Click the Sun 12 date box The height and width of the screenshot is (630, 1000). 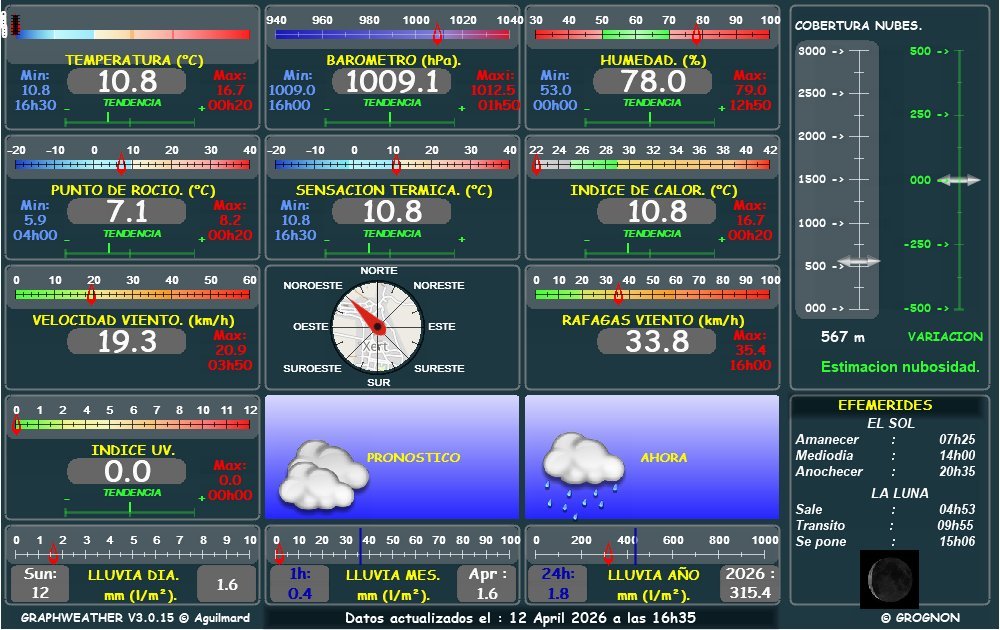(x=40, y=584)
